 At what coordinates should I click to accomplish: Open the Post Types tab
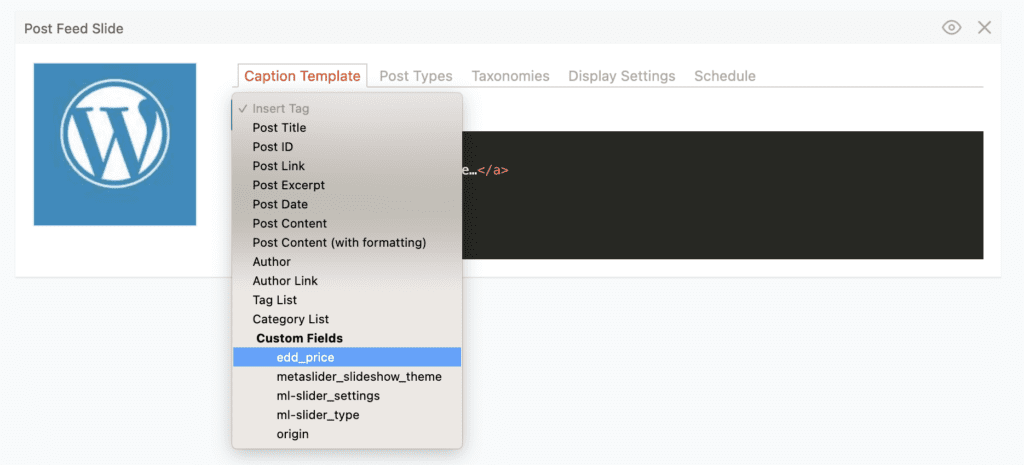416,76
